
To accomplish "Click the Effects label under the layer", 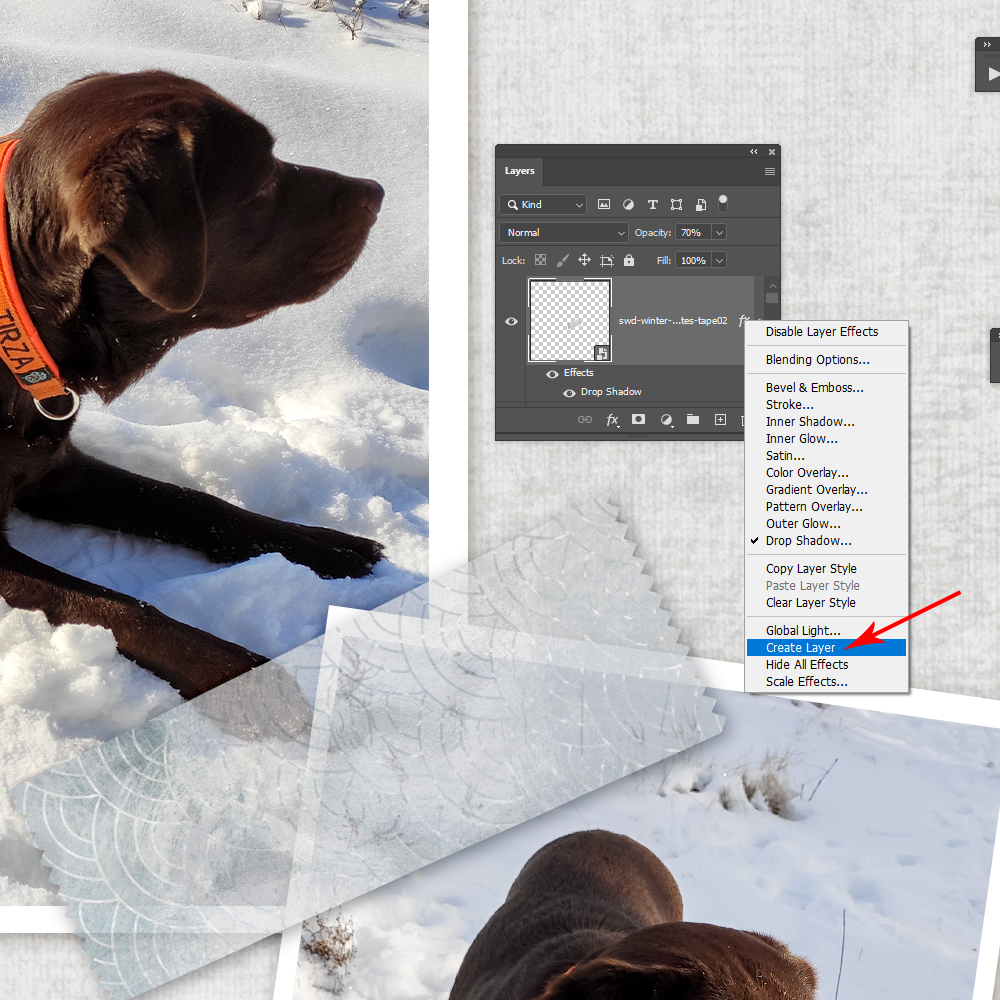I will pyautogui.click(x=578, y=373).
